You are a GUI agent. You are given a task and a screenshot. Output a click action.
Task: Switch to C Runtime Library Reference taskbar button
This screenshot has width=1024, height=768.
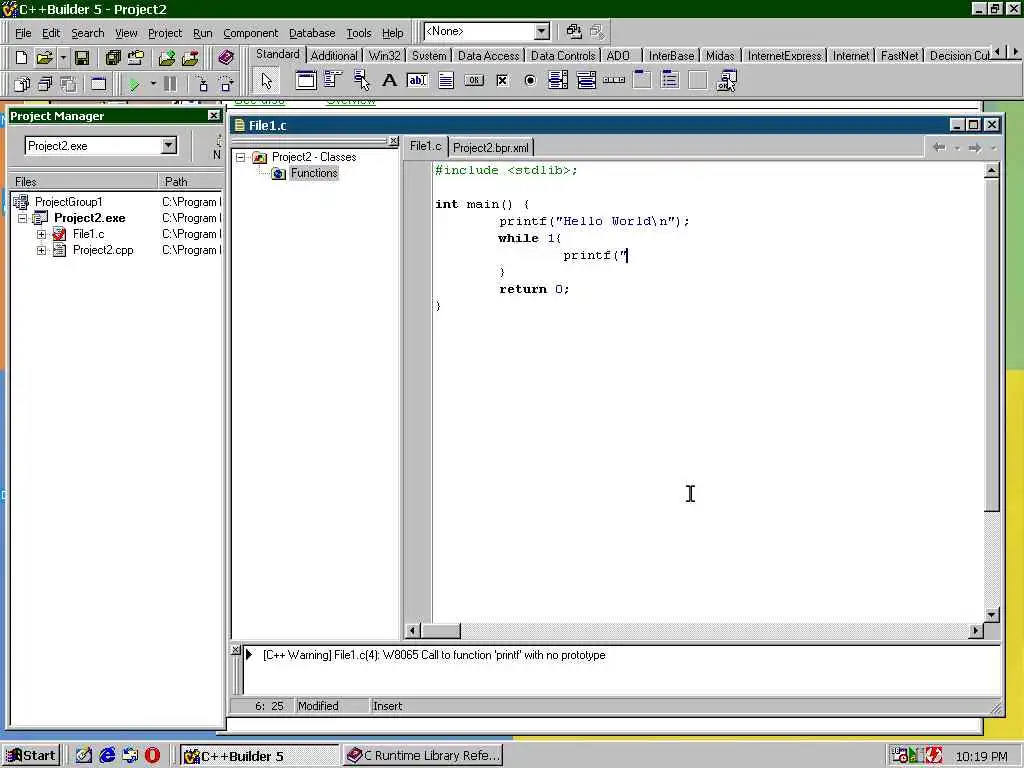coord(423,756)
